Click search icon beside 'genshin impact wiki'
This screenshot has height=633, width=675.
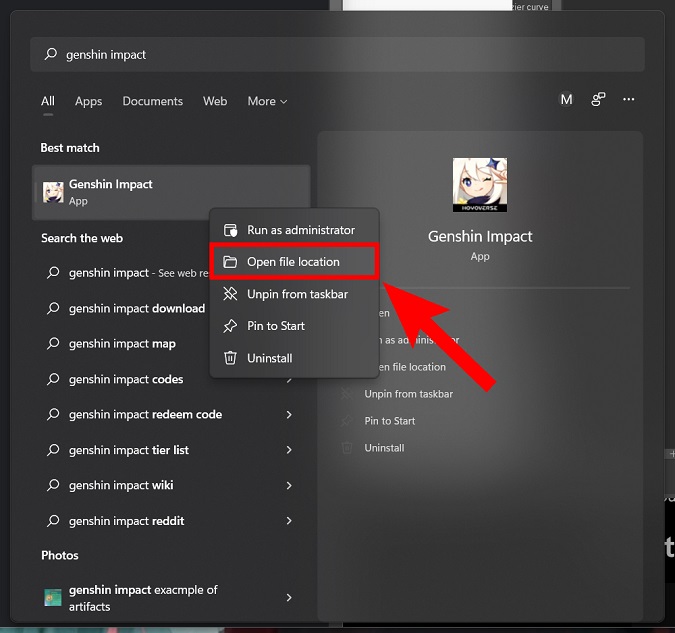53,485
